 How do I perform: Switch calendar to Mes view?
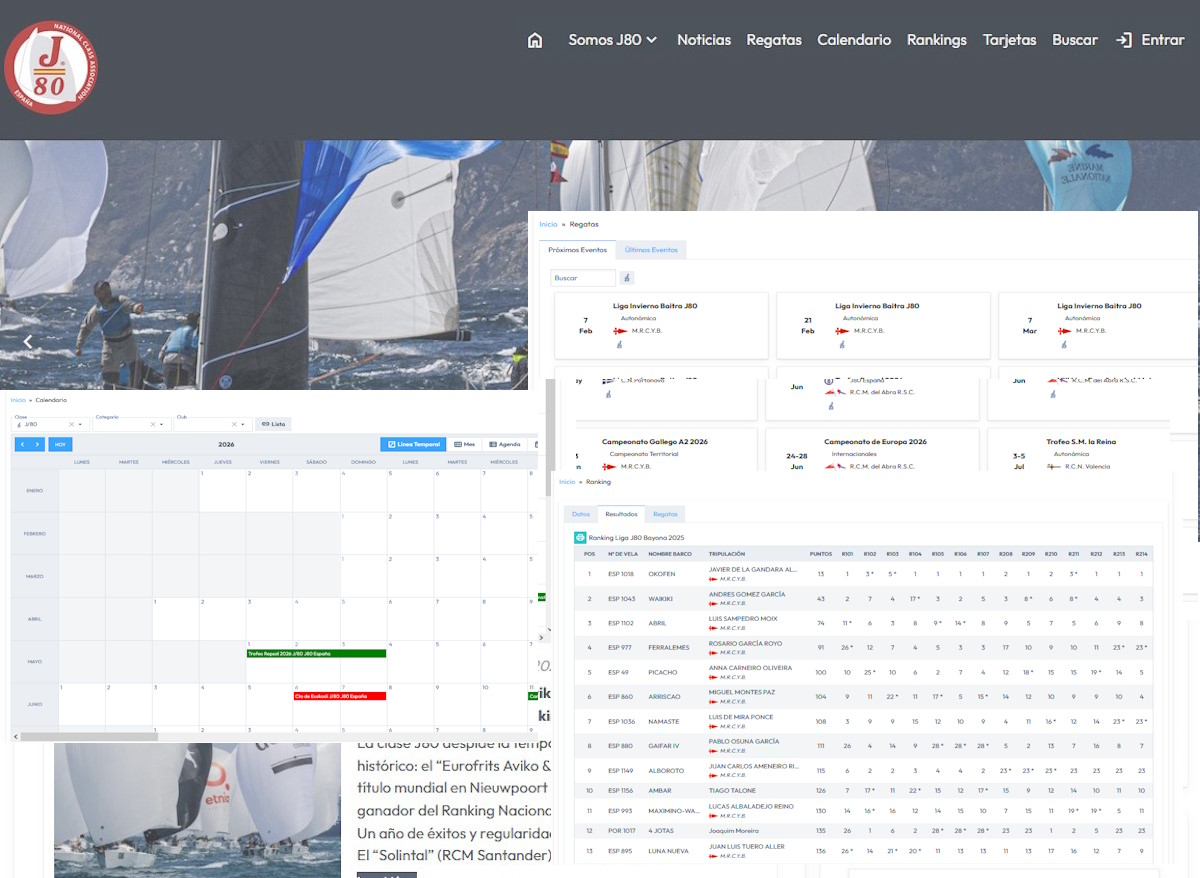coord(464,444)
